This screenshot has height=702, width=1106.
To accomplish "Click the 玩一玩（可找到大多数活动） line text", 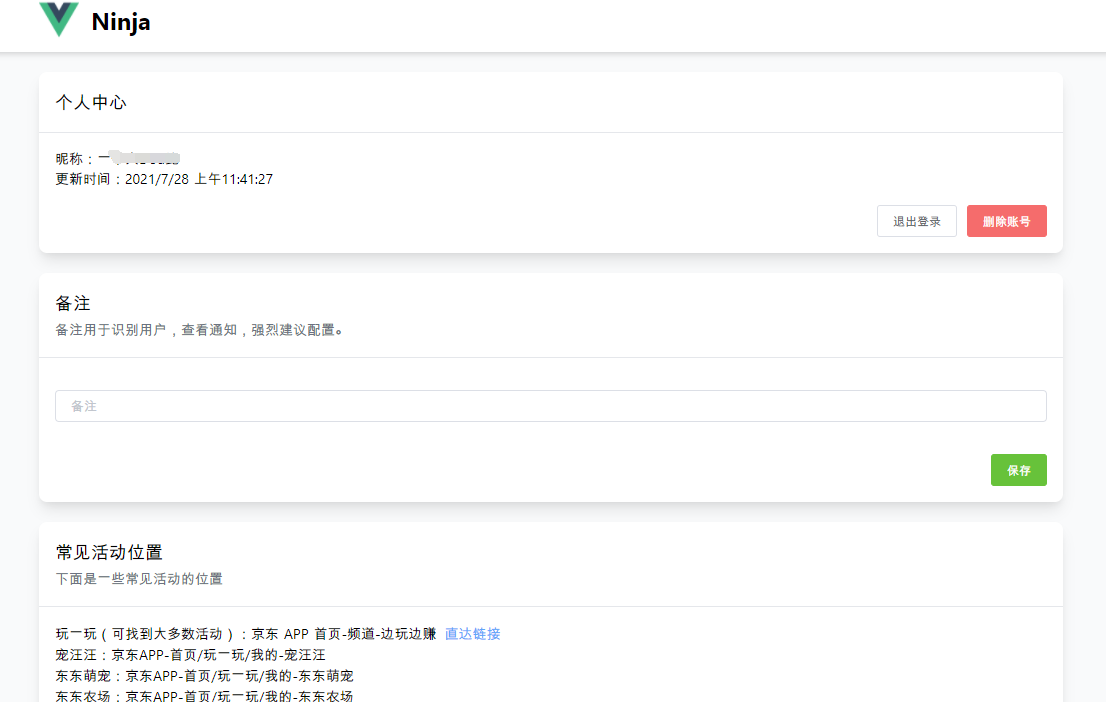I will point(246,634).
